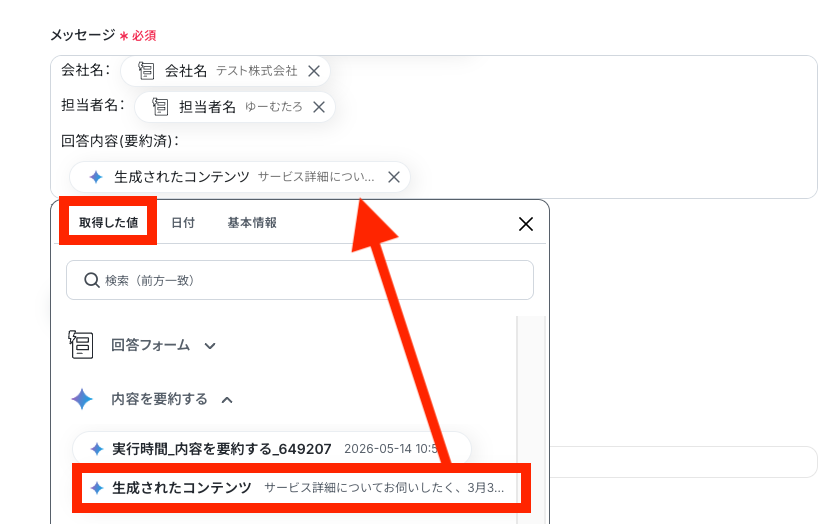The height and width of the screenshot is (524, 830).
Task: Expand the 回答フォーム section chevron
Action: coord(210,346)
